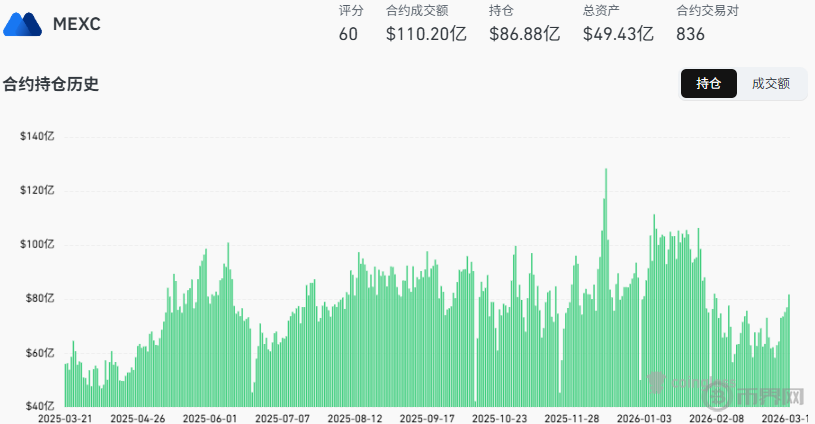Click the $140亿 y-axis label
815x424 pixels.
pos(37,136)
